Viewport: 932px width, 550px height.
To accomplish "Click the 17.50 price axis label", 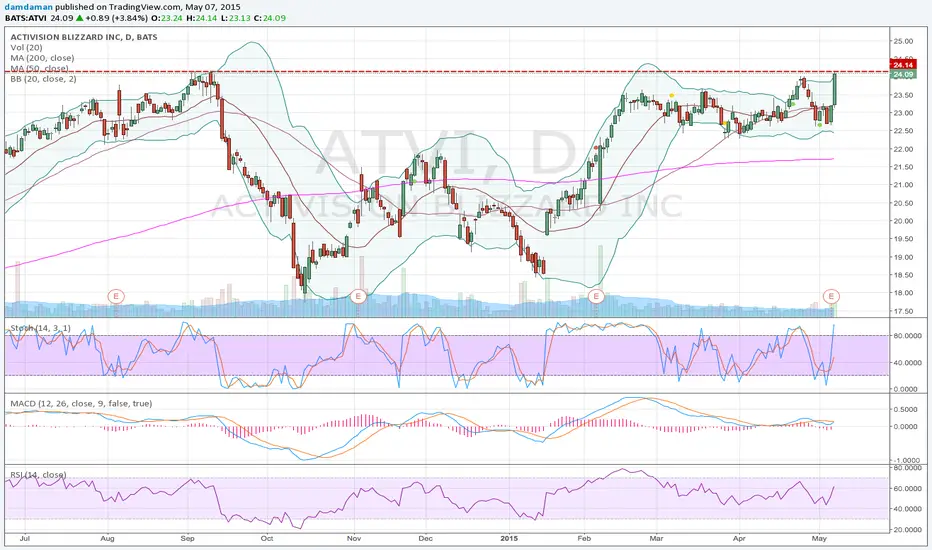I will coord(903,311).
